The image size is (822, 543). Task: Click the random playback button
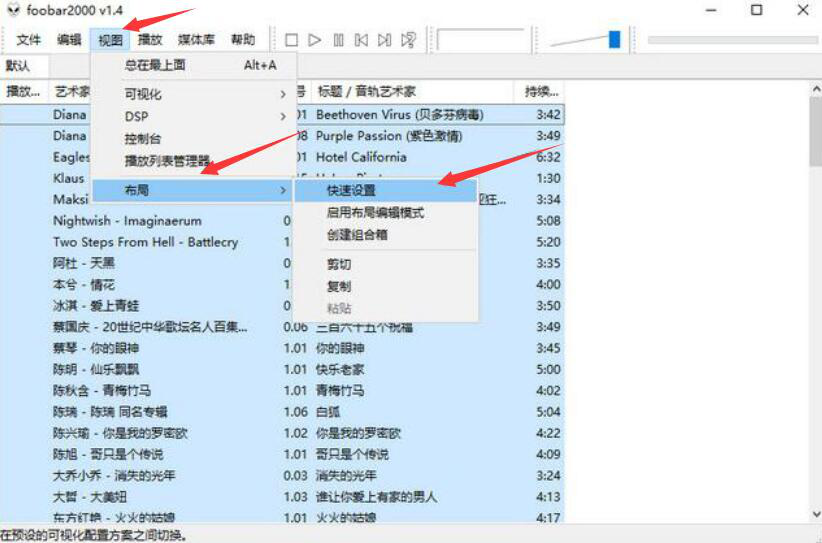[408, 40]
